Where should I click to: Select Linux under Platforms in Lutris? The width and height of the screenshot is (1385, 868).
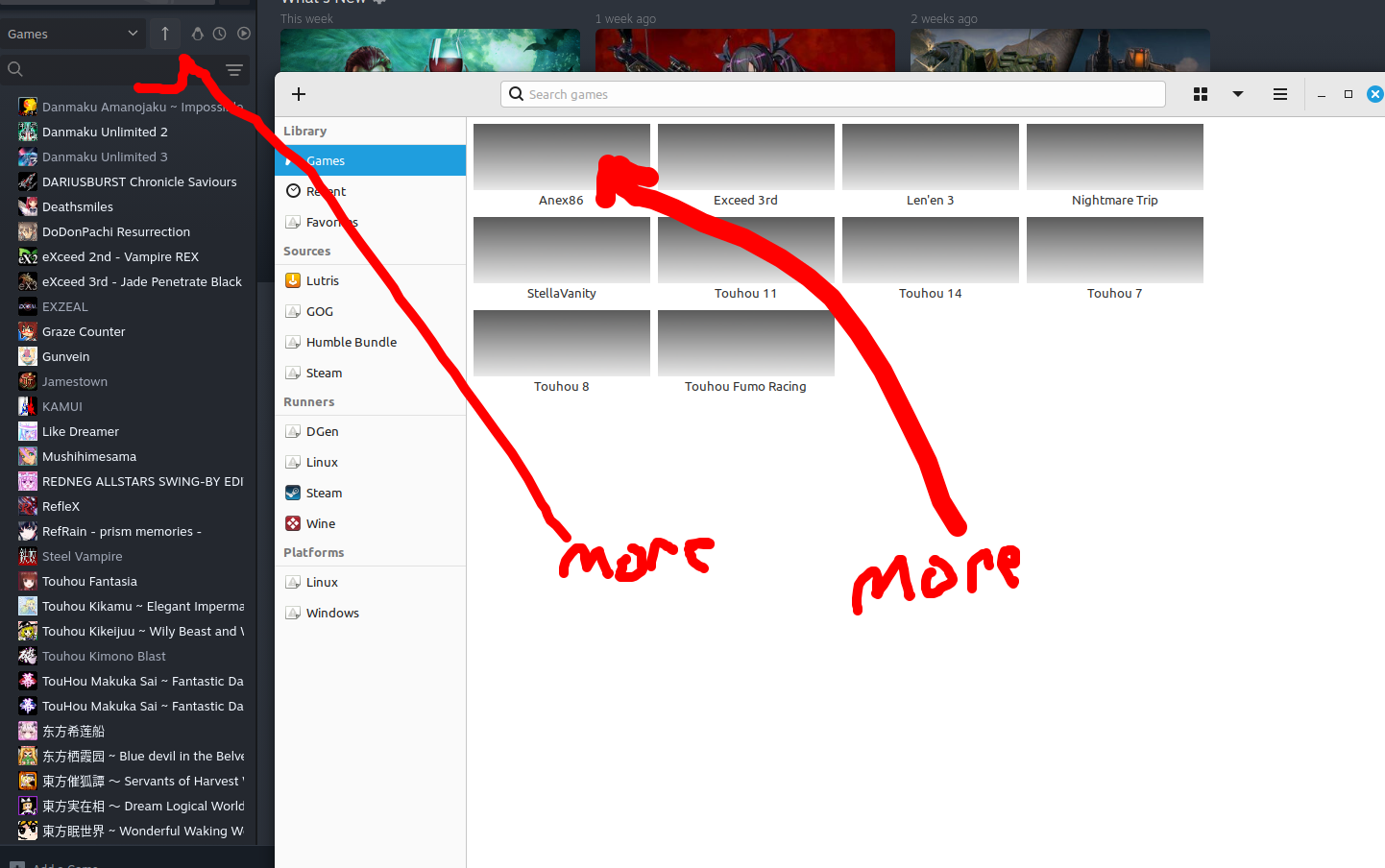370,582
